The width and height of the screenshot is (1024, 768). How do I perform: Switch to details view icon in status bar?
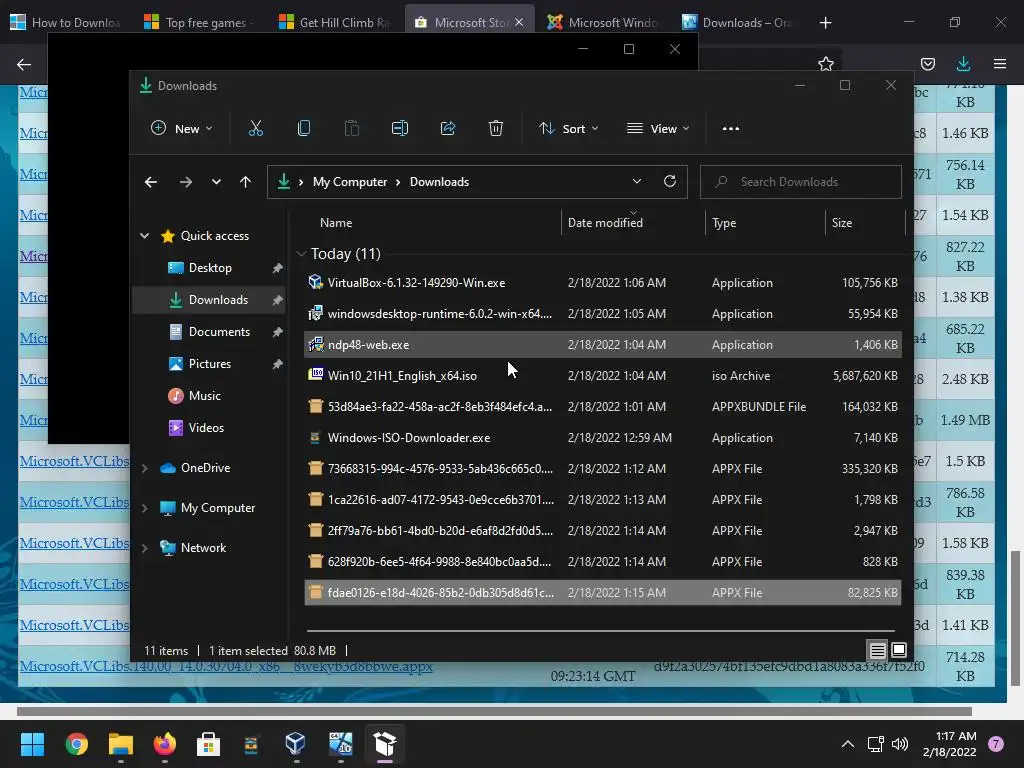click(877, 650)
